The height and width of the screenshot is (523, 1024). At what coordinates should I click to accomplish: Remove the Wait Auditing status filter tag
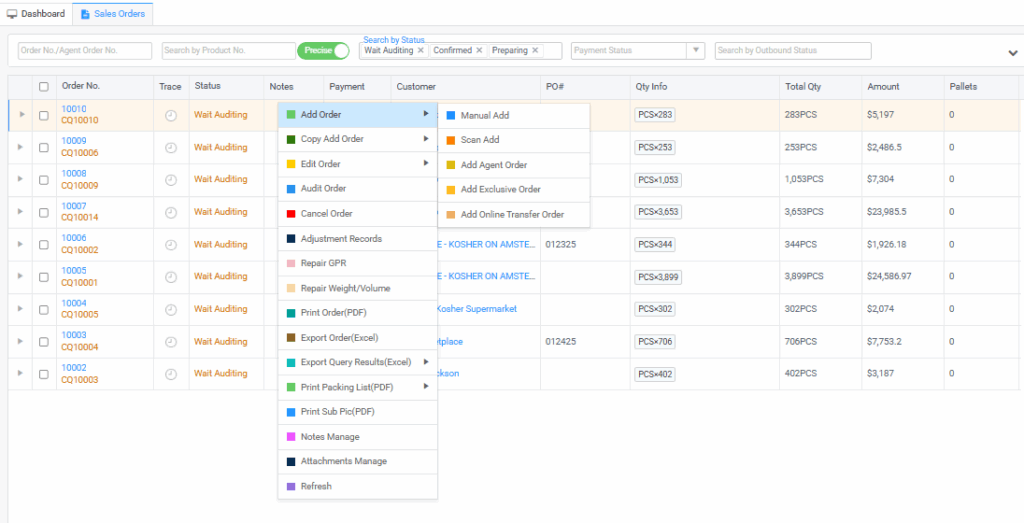(420, 50)
